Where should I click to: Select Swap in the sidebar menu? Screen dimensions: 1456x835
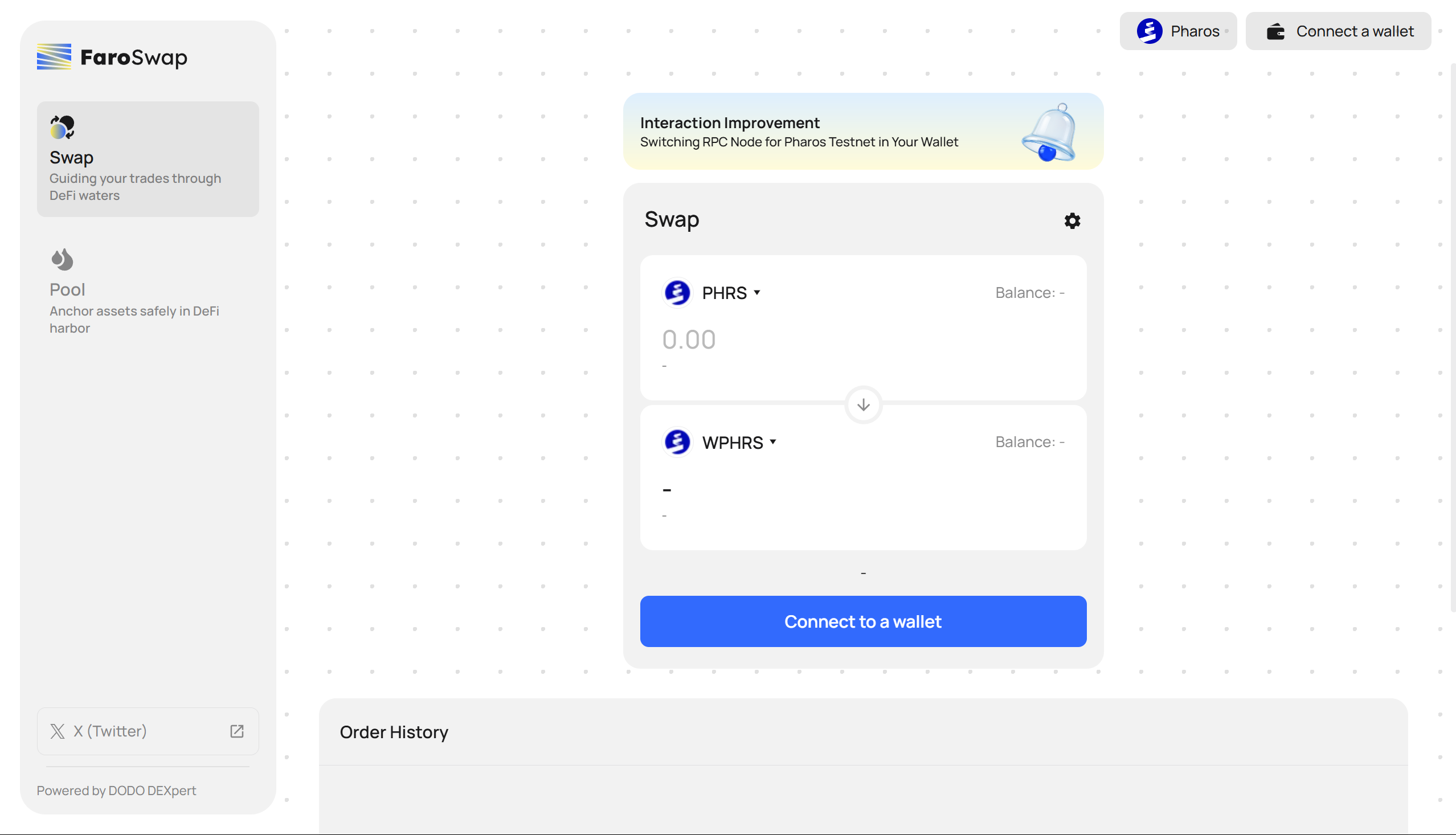pos(148,159)
